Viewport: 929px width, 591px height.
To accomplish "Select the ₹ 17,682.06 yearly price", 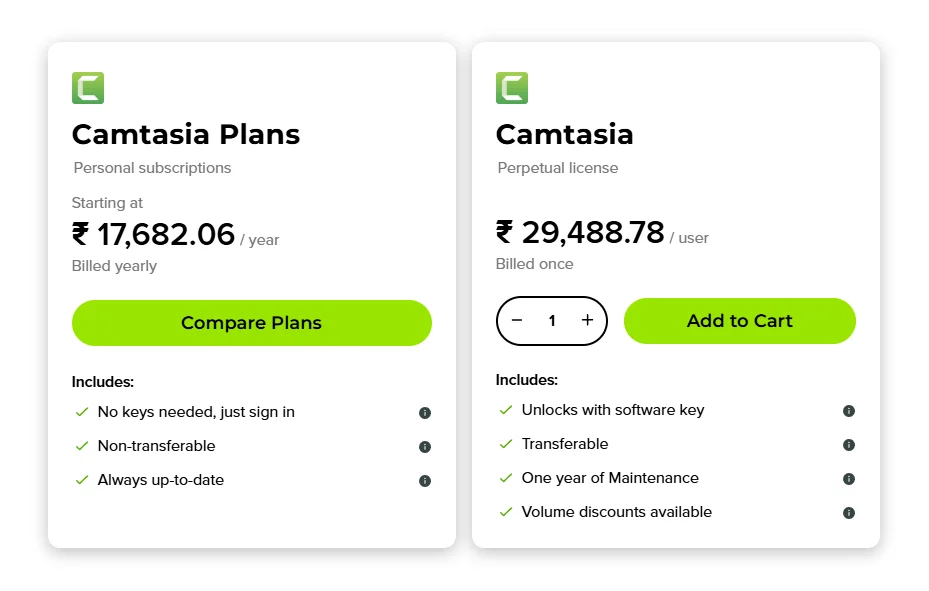I will 153,234.
